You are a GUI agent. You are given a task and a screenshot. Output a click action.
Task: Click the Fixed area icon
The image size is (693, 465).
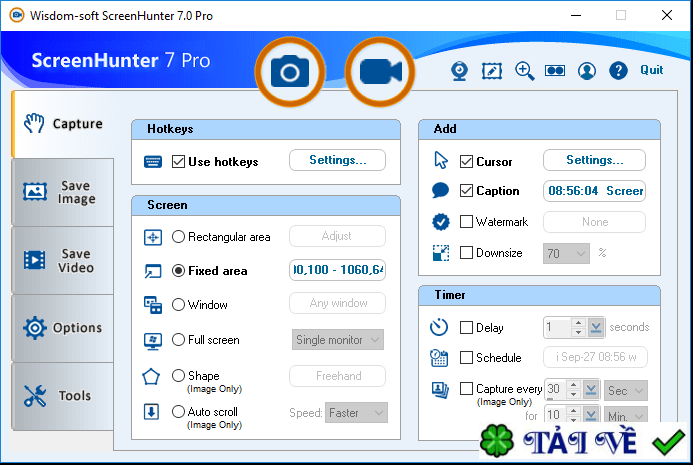pyautogui.click(x=153, y=271)
